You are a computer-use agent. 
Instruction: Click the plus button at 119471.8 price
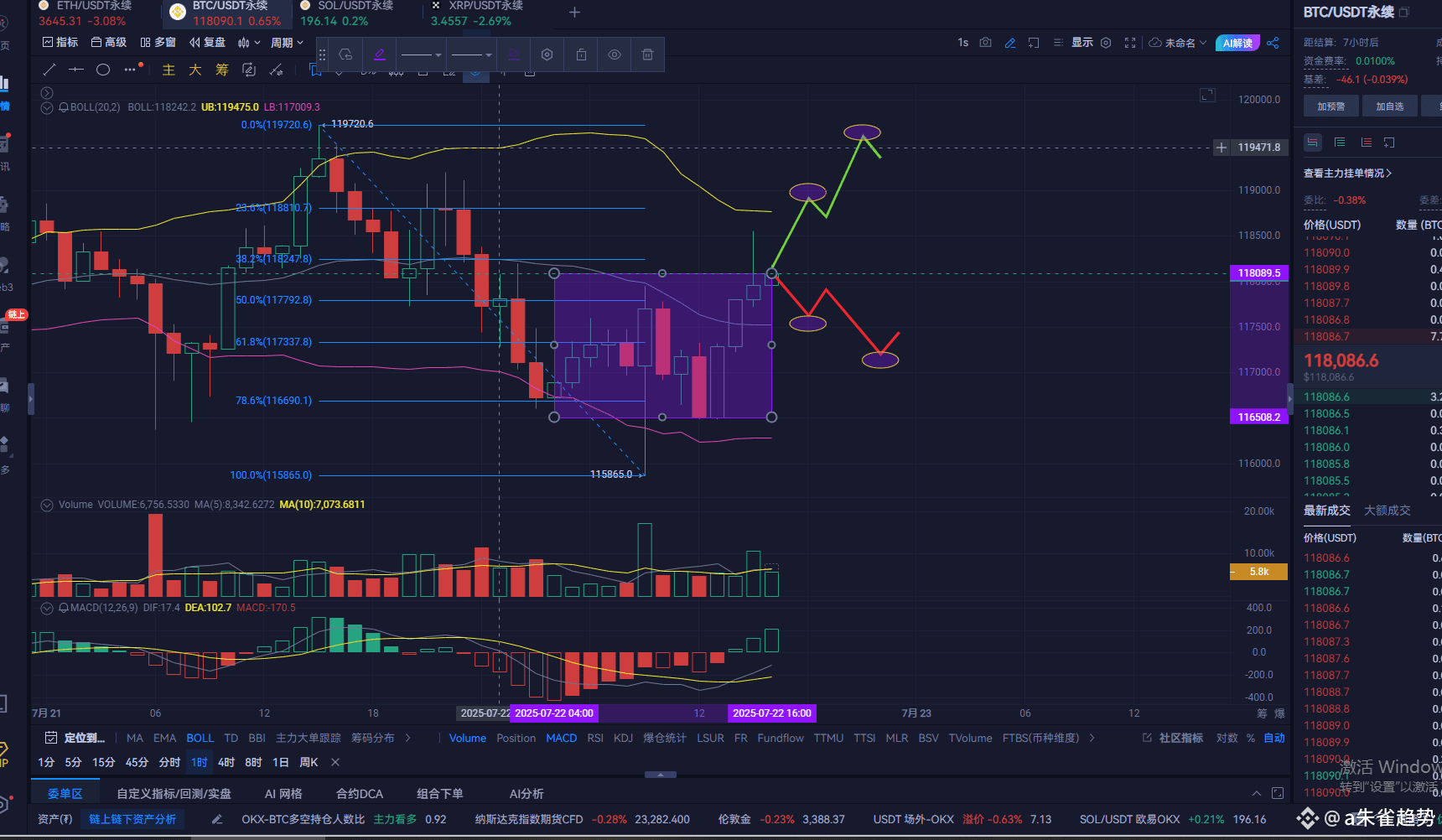pyautogui.click(x=1222, y=148)
